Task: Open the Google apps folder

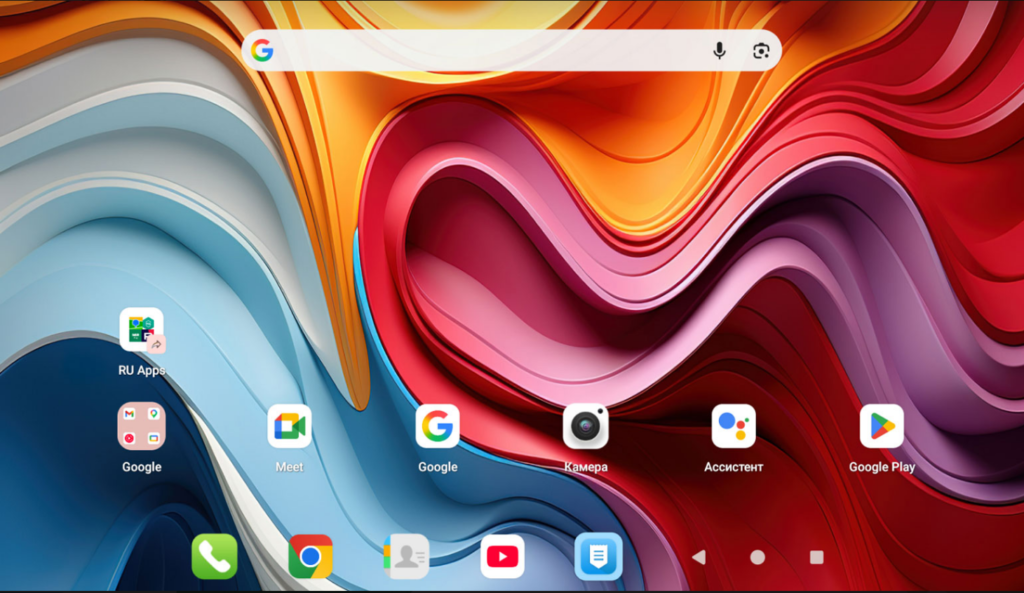Action: click(141, 427)
